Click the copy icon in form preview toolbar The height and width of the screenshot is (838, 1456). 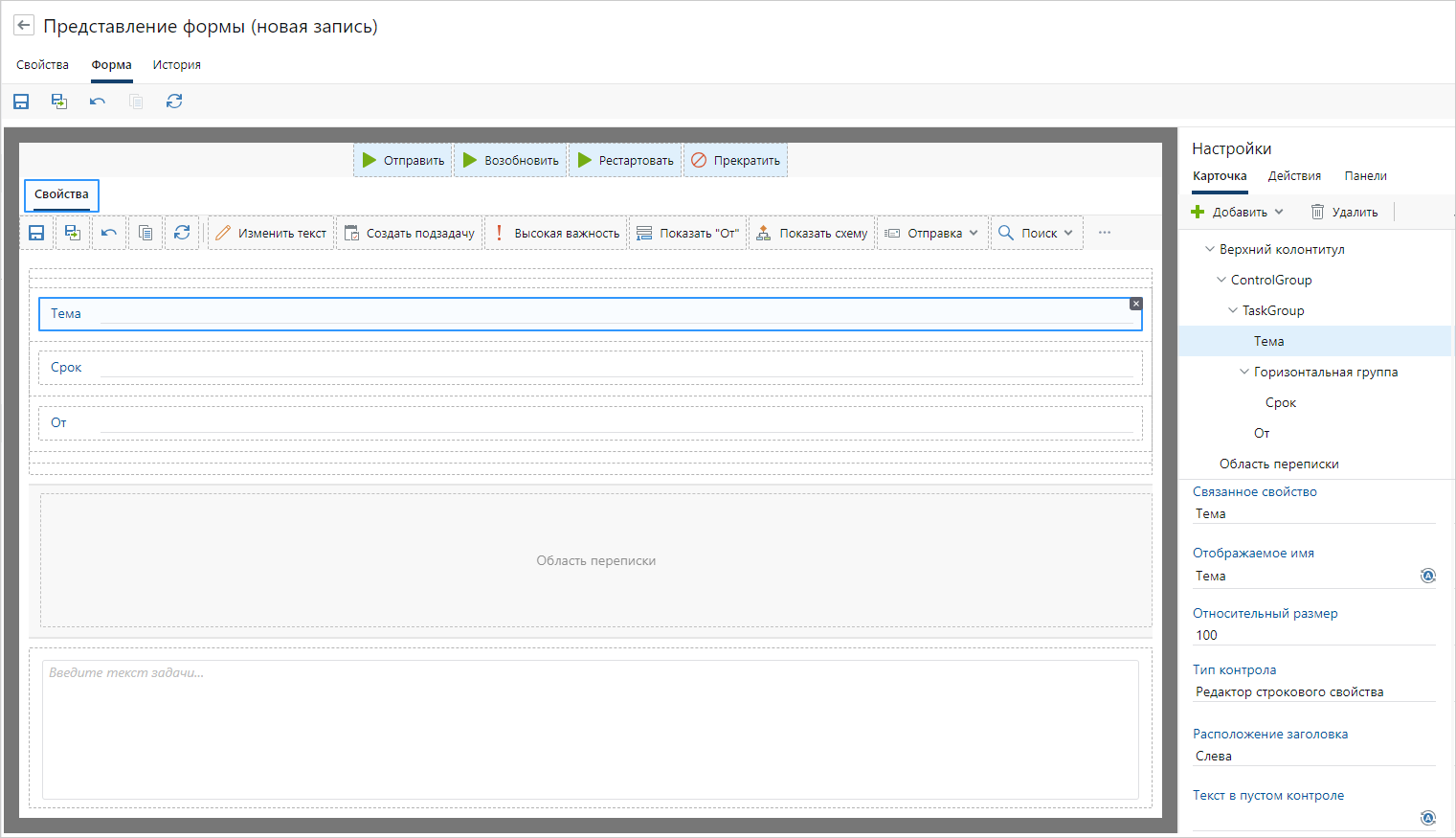tap(146, 233)
